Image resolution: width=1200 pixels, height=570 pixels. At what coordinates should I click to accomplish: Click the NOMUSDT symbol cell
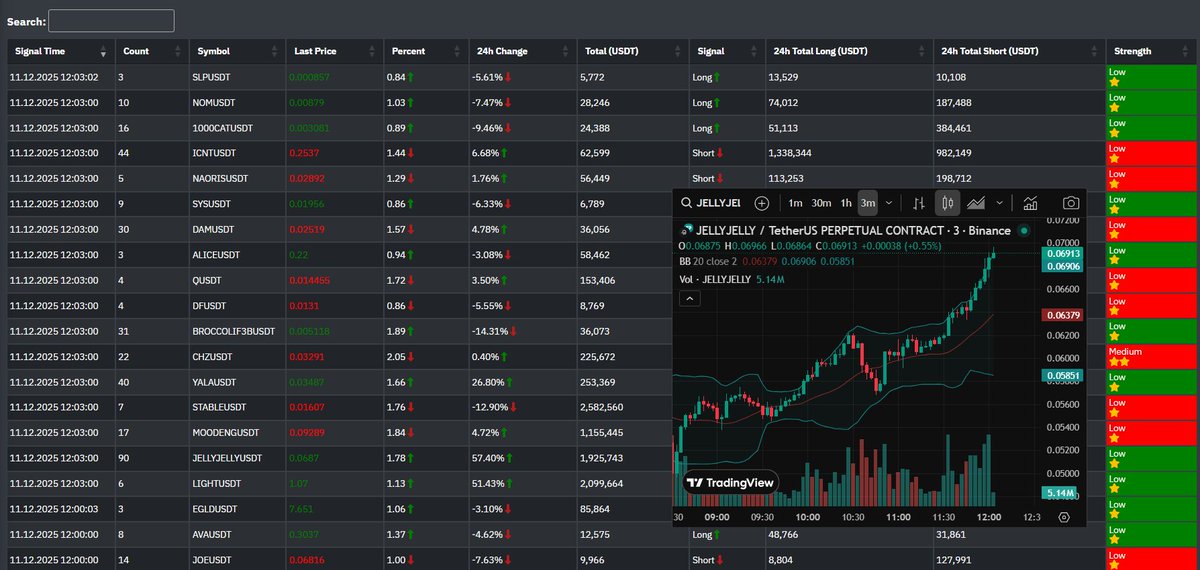pos(236,102)
